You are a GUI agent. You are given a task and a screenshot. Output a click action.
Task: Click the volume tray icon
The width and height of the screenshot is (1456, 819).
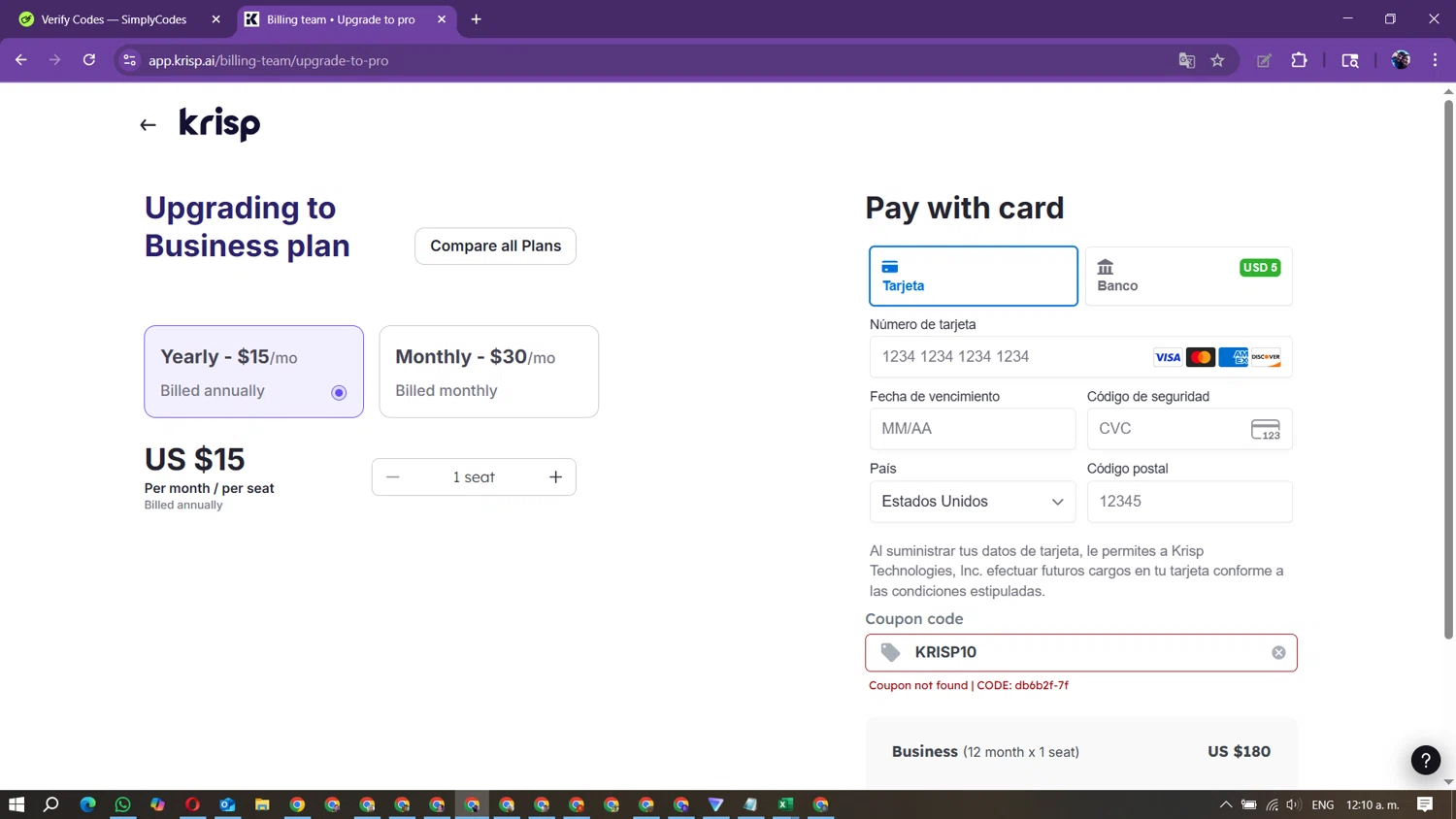click(x=1293, y=804)
